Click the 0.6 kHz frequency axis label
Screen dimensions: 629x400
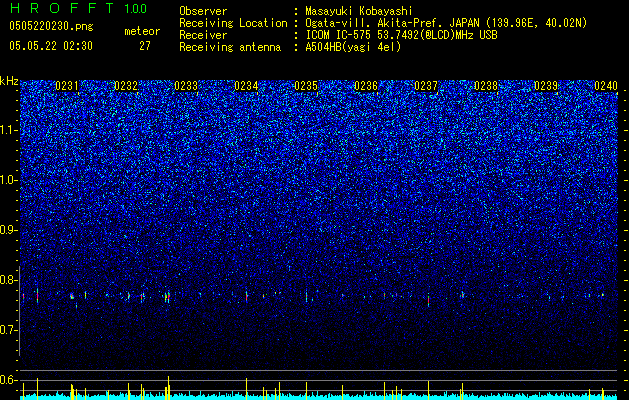pyautogui.click(x=7, y=380)
